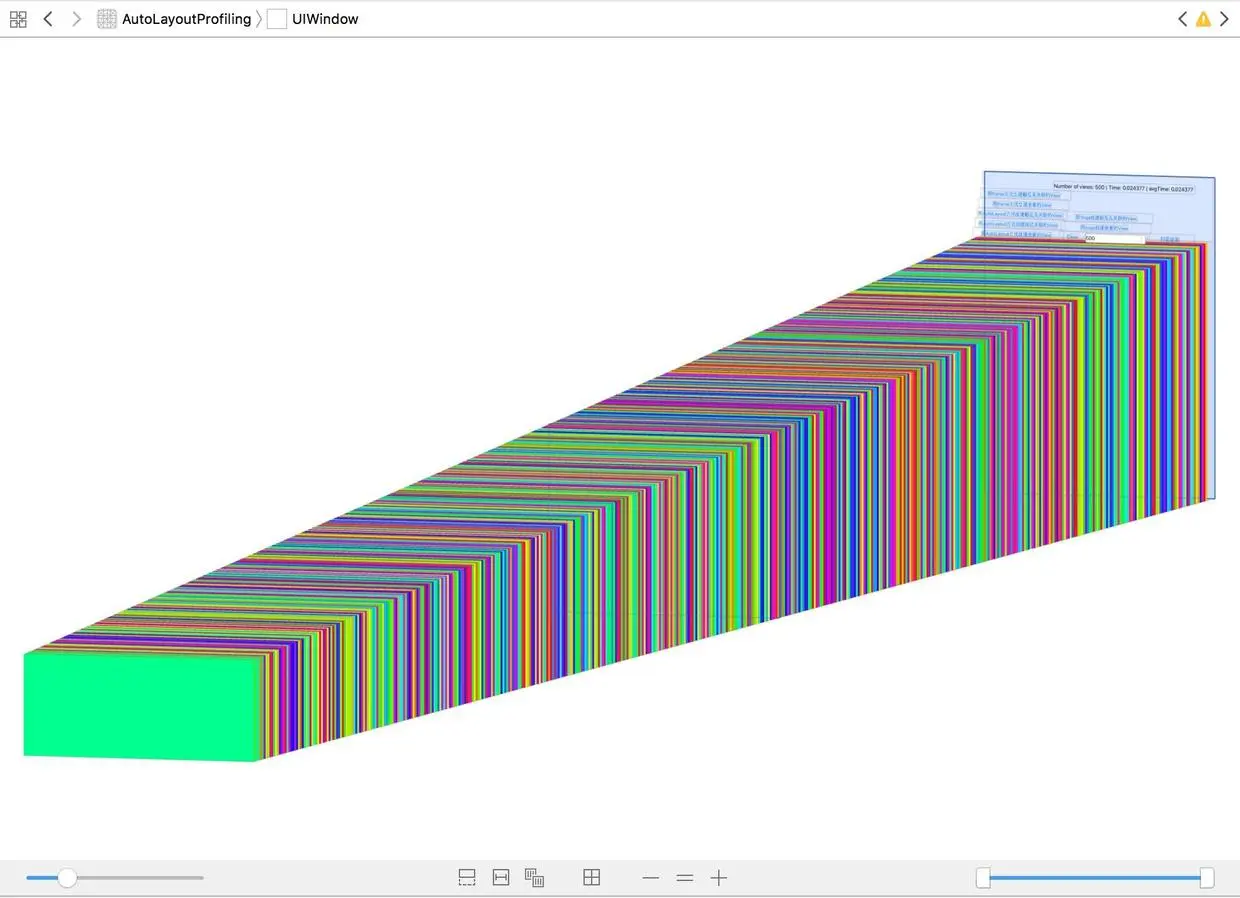The image size is (1240, 898).
Task: Open the related items grid menu
Action: coord(18,19)
